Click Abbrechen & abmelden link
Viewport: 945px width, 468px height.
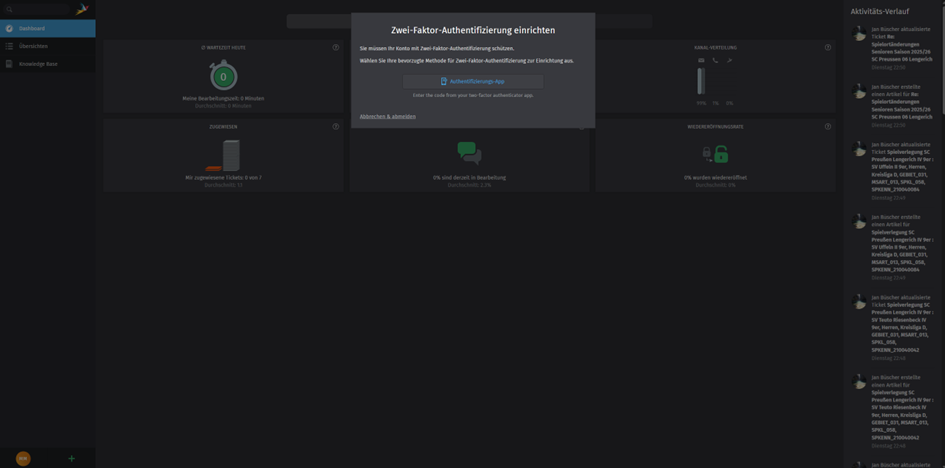387,117
